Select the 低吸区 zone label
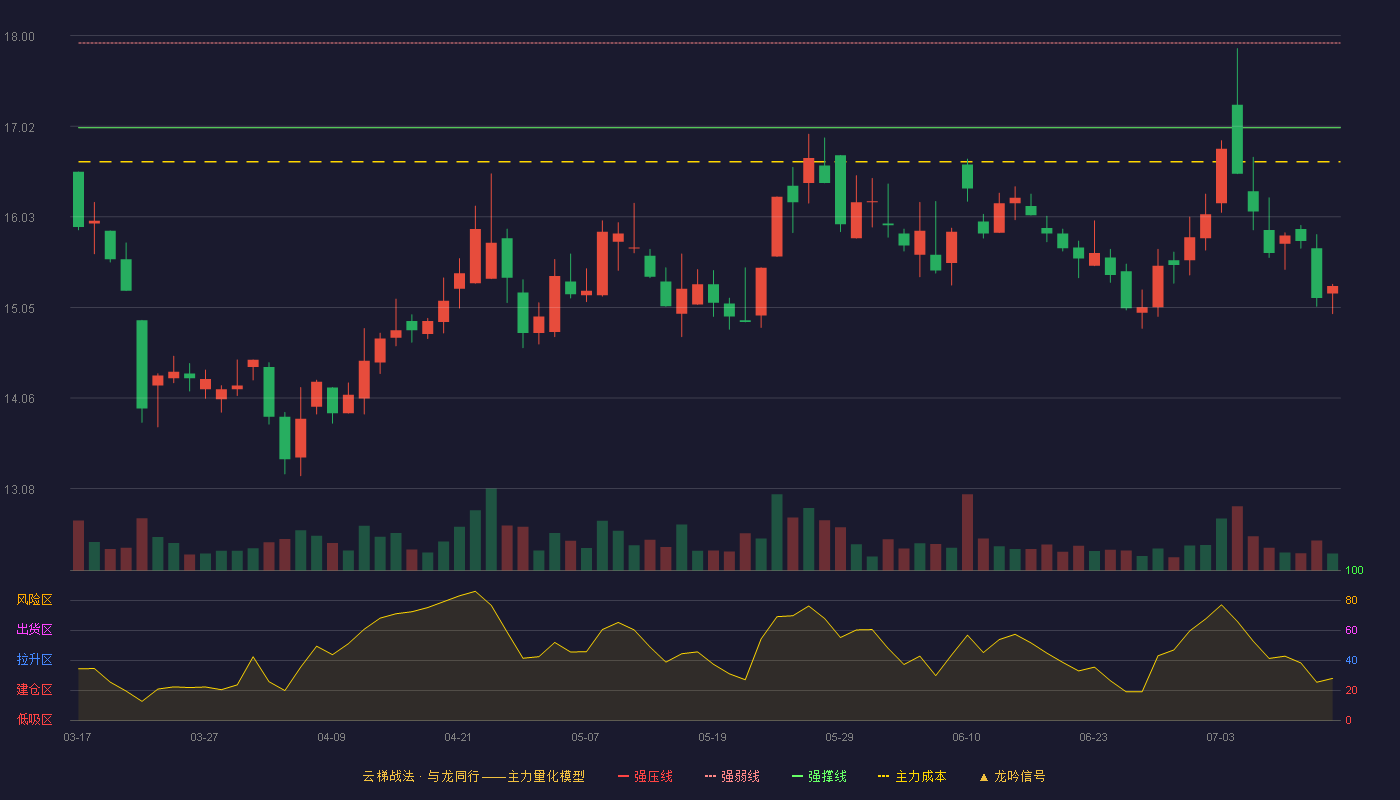The width and height of the screenshot is (1400, 800). 34,720
